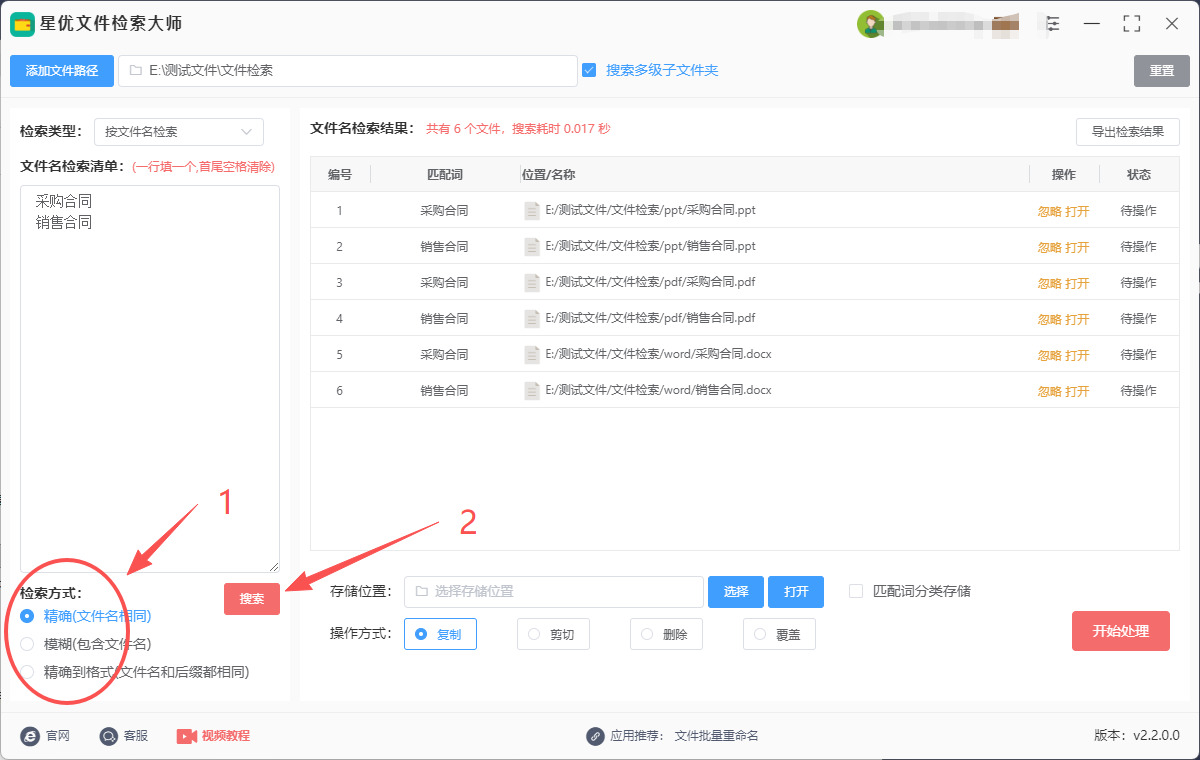Click 导出检索结果 button
The width and height of the screenshot is (1200, 760).
(1128, 132)
